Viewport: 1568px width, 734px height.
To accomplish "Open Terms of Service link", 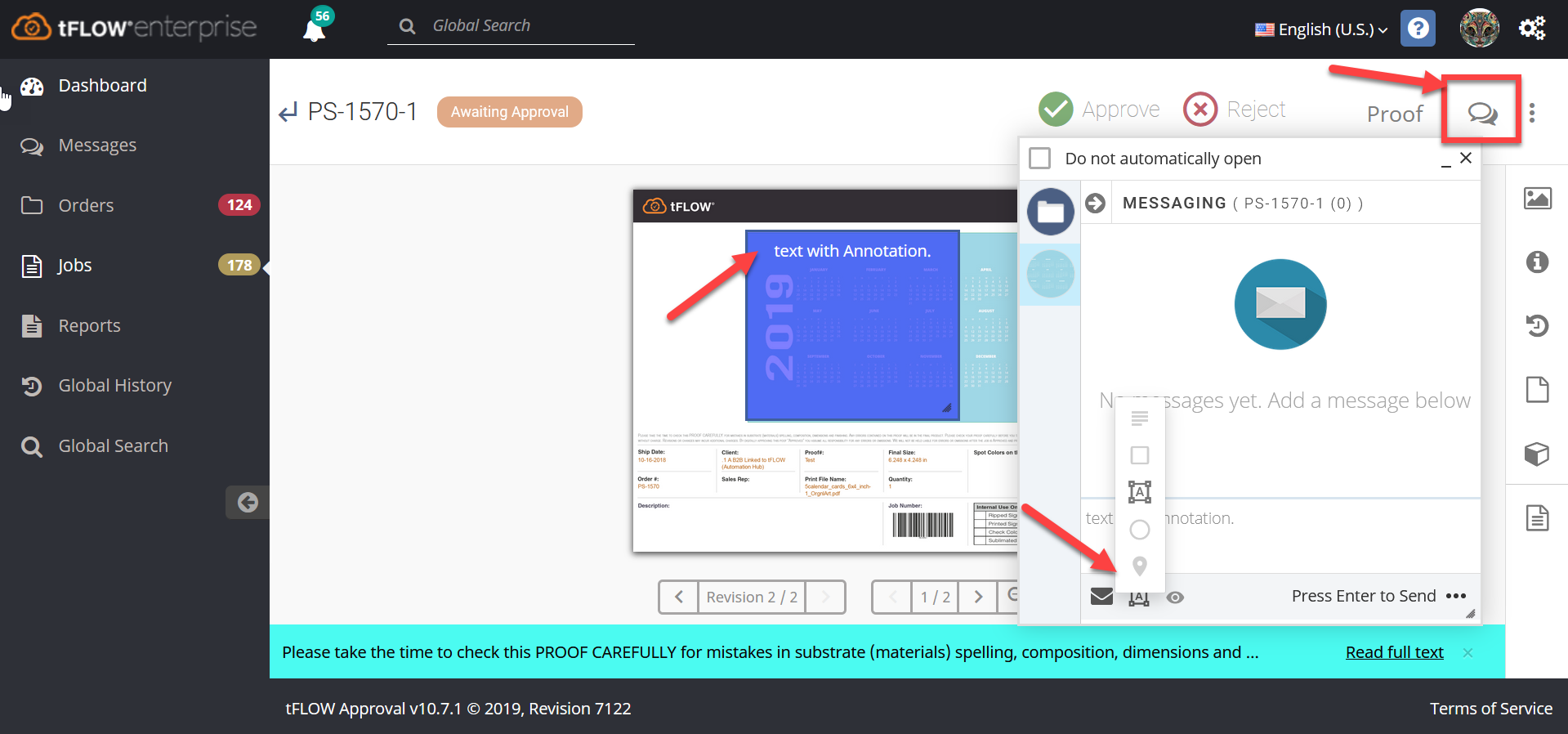I will coord(1490,709).
